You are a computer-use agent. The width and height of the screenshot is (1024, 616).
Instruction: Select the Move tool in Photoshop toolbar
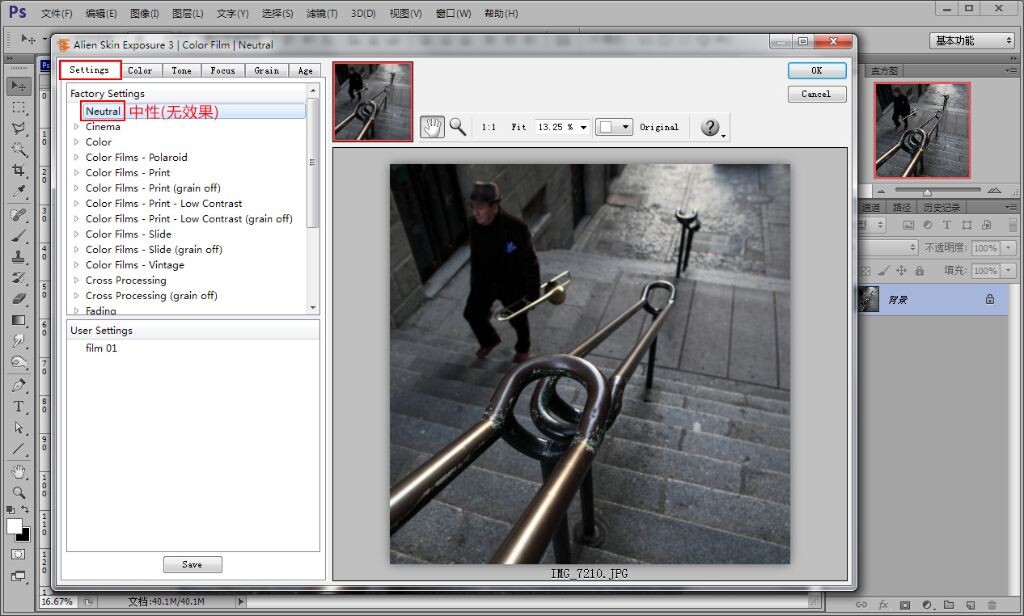point(18,86)
